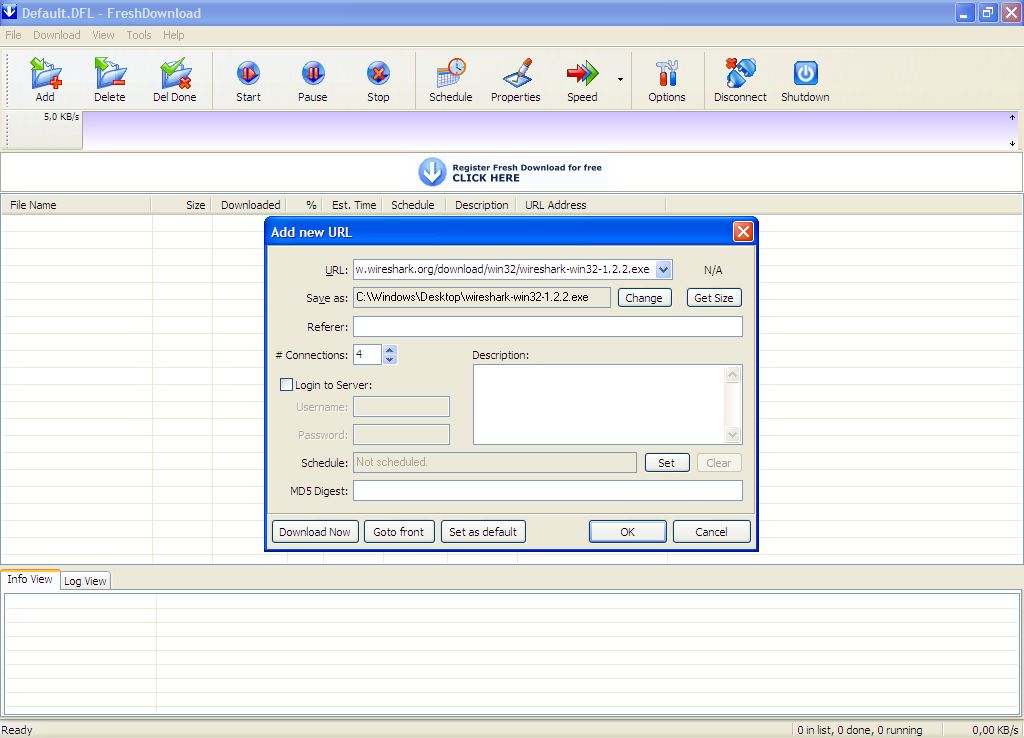The width and height of the screenshot is (1024, 738).
Task: Click the MD5 Digest input field
Action: (x=548, y=490)
